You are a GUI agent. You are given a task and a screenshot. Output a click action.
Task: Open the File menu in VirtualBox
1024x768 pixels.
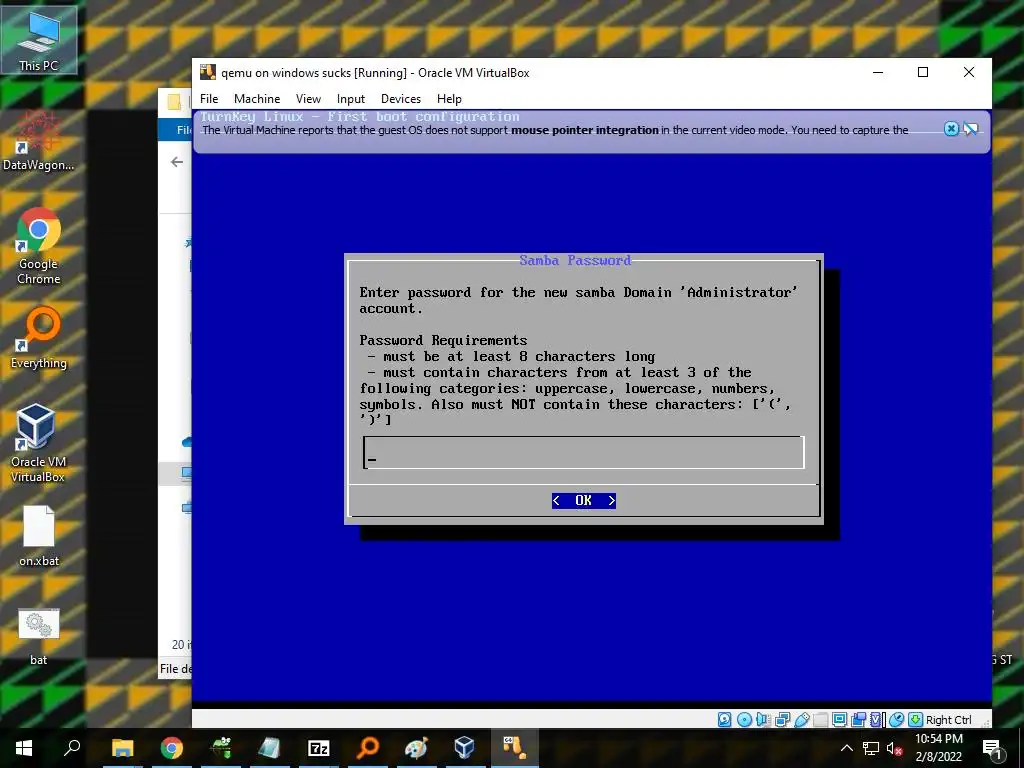coord(209,99)
